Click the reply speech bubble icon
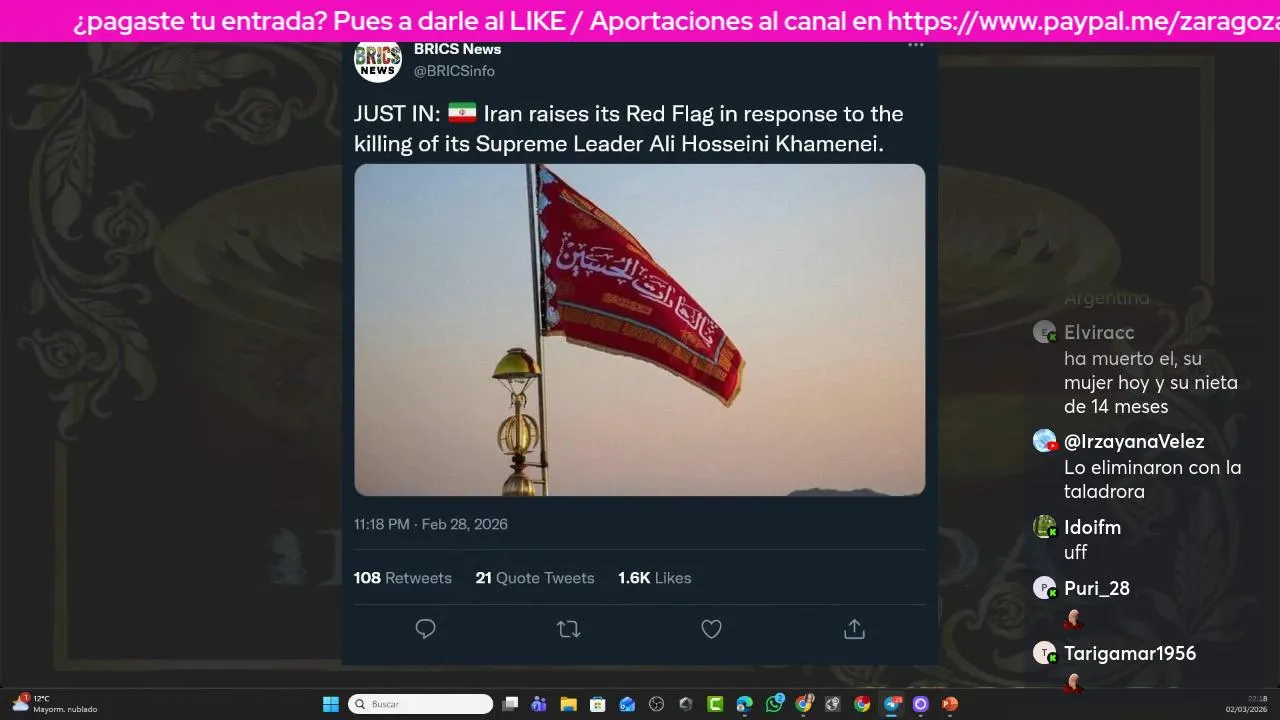 tap(425, 629)
